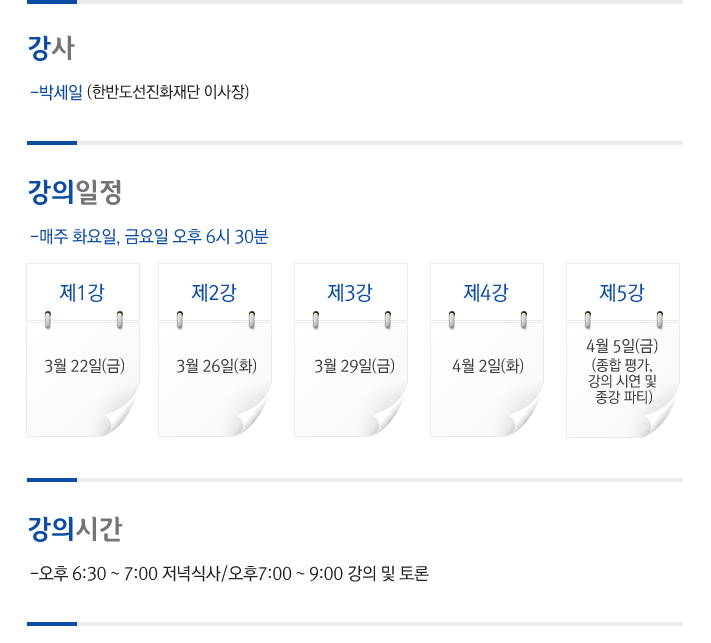Click the 강사 section heading
This screenshot has width=711, height=643.
click(x=51, y=48)
